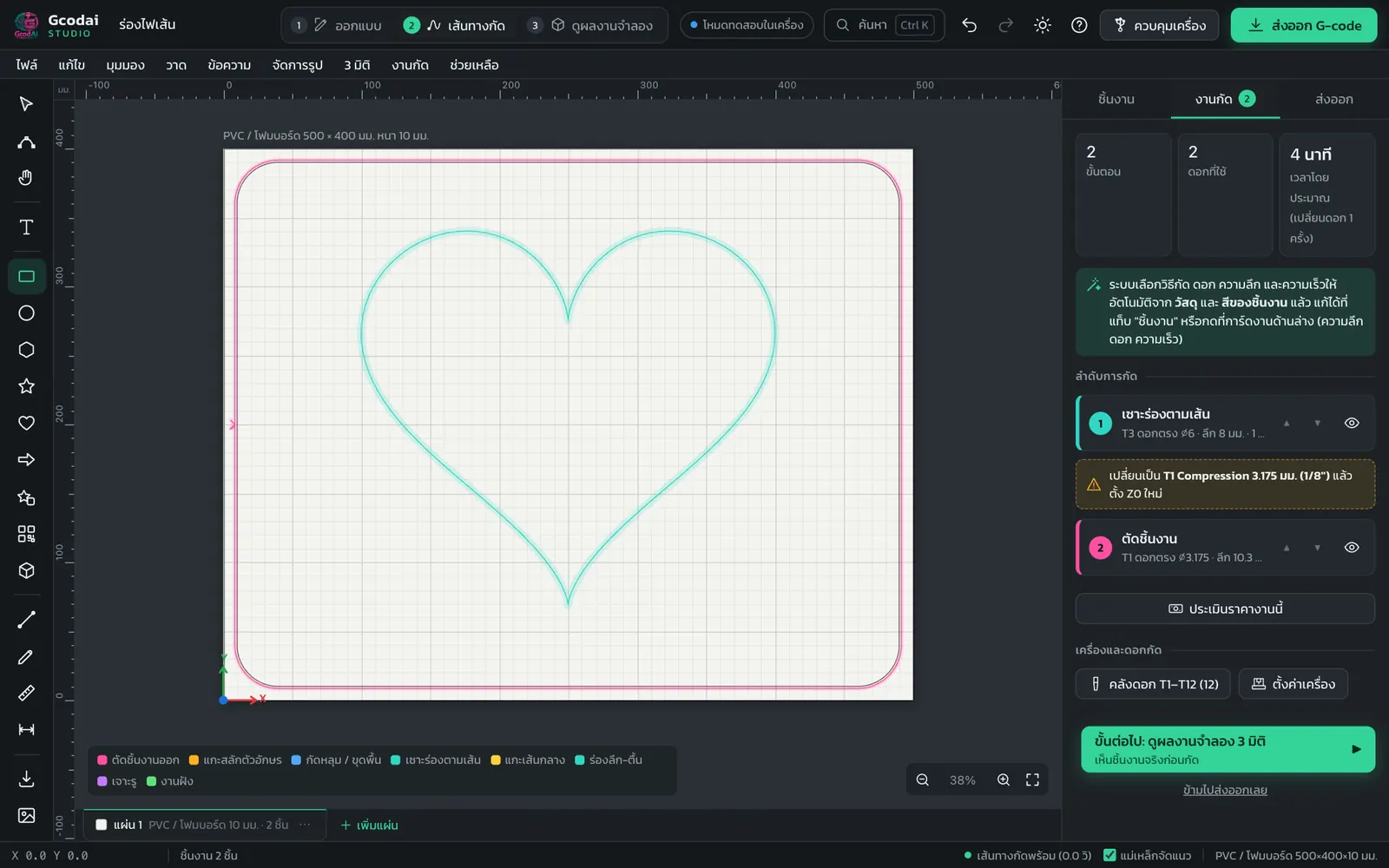Open the ไฟล์ menu

coord(27,65)
